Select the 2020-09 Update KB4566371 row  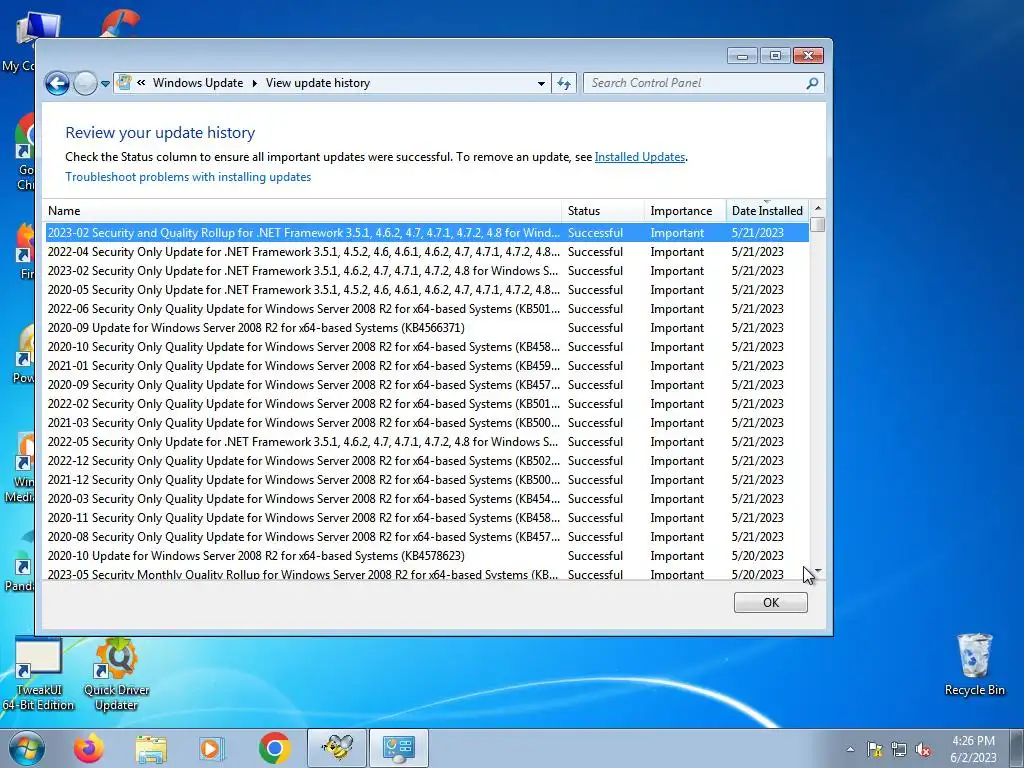tap(427, 327)
